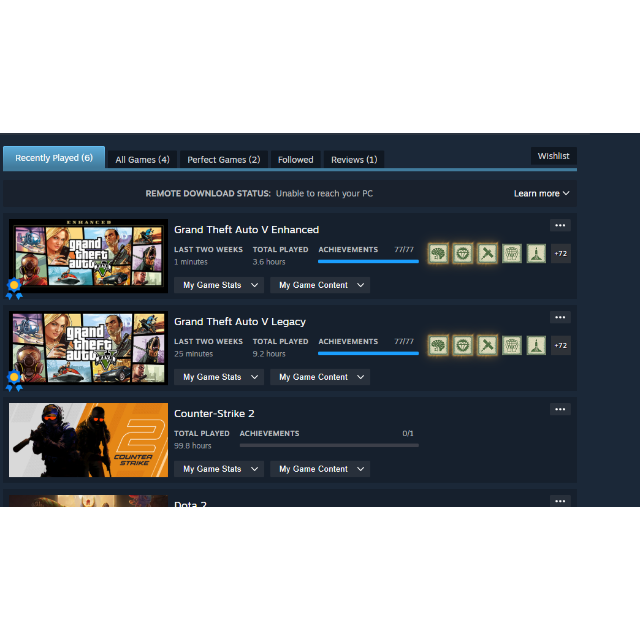Click the perfect game ribbon on GTA V Legacy
The height and width of the screenshot is (640, 640).
[14, 381]
